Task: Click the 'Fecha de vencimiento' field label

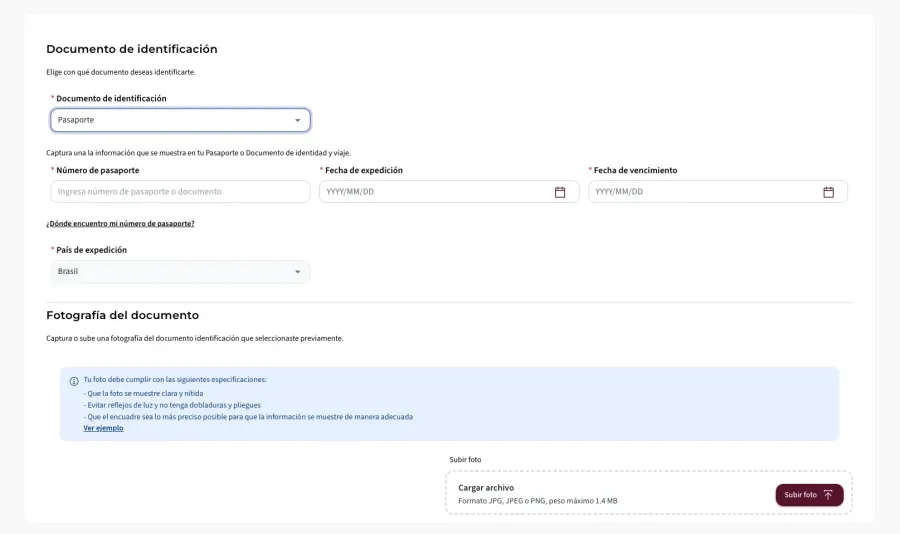Action: coord(635,171)
